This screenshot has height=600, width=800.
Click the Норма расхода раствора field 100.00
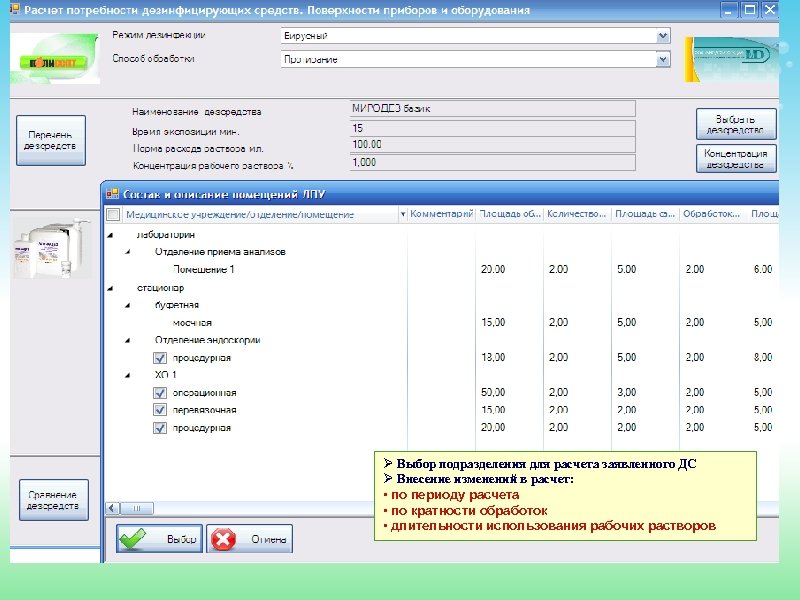[x=492, y=144]
